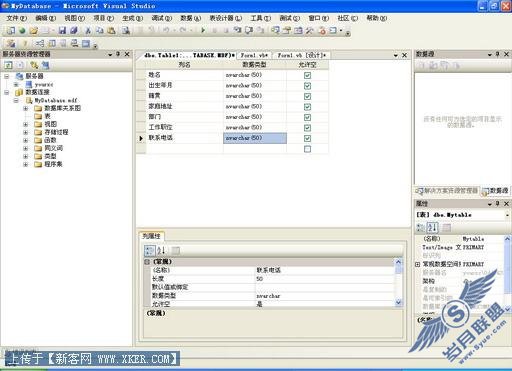
Task: Collapse the 数据连接 tree node
Action: (6, 92)
